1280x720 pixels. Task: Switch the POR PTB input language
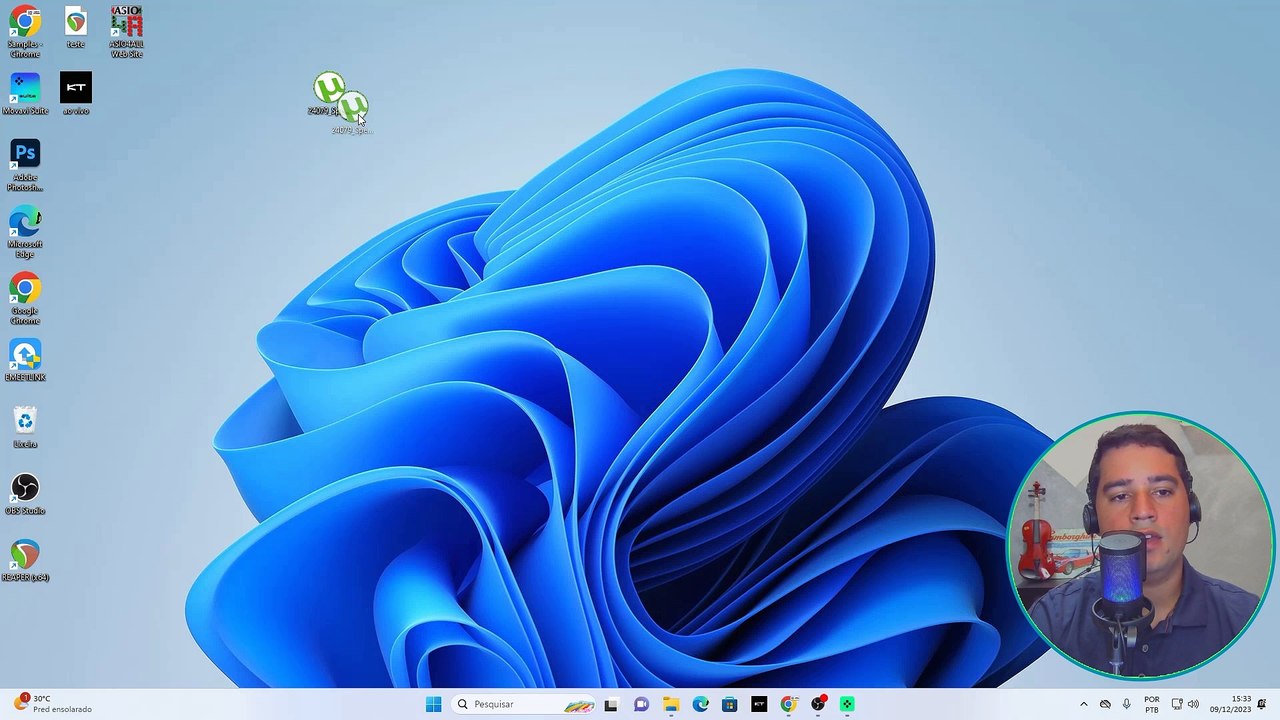[1152, 704]
